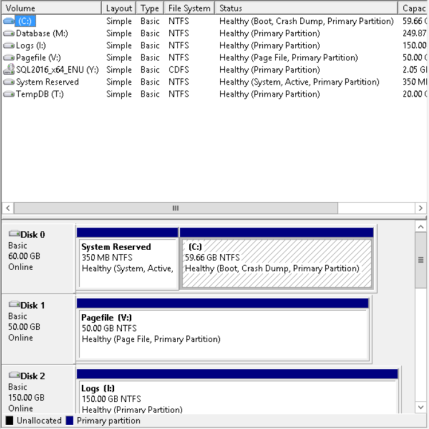Select the TempDB (T:) drive icon
The image size is (429, 429).
[x=9, y=94]
